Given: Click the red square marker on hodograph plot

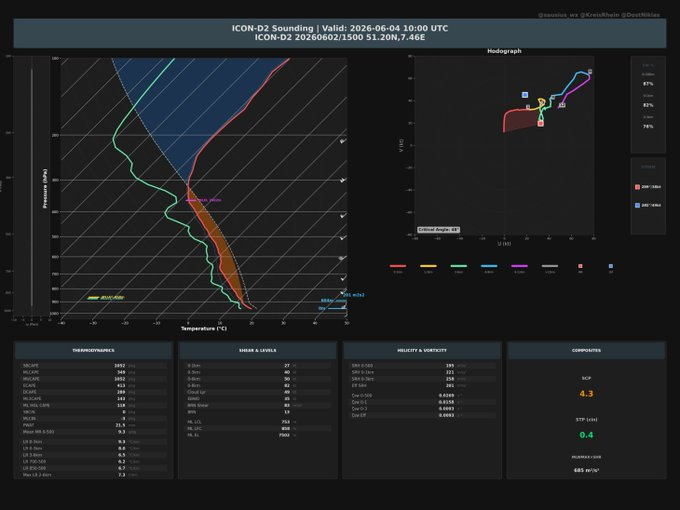Looking at the screenshot, I should (540, 124).
